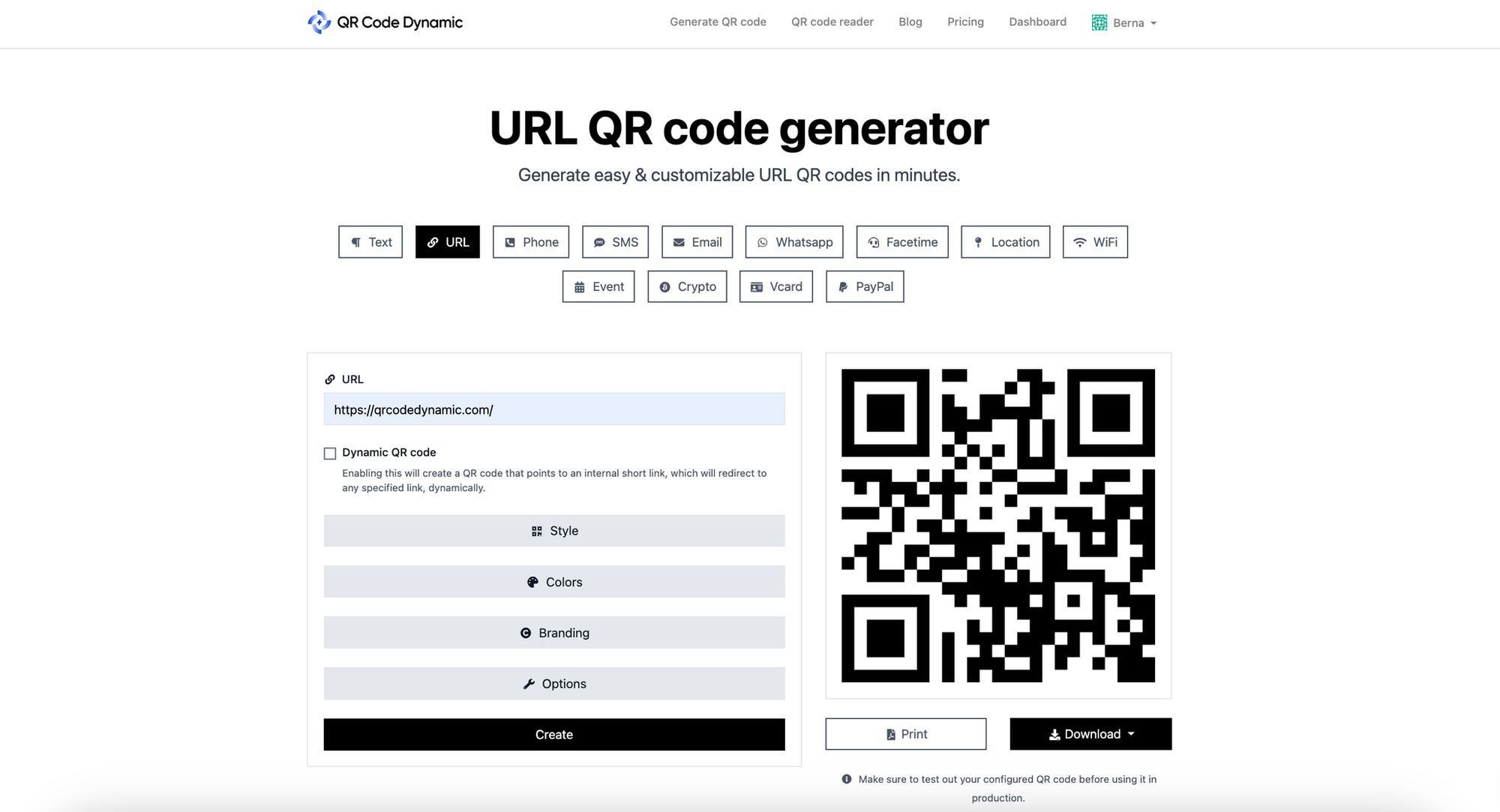Click the QR Code Dynamic logo icon

click(319, 22)
